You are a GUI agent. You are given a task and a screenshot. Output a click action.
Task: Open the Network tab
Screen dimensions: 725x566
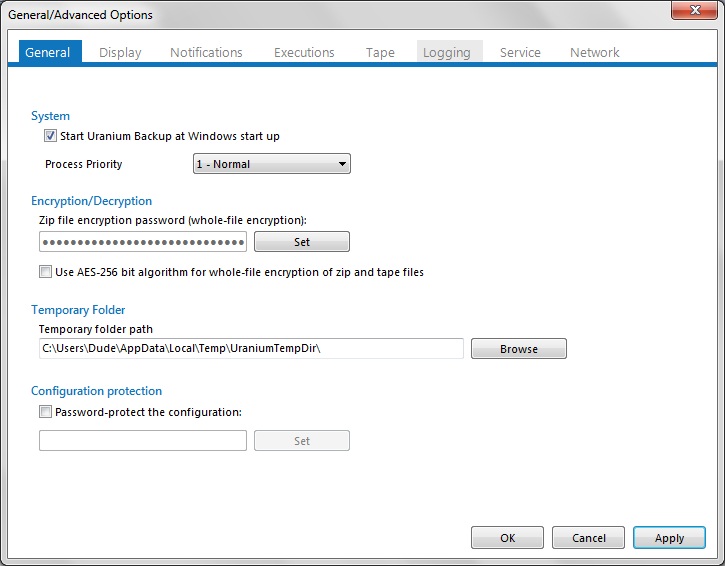(x=595, y=52)
